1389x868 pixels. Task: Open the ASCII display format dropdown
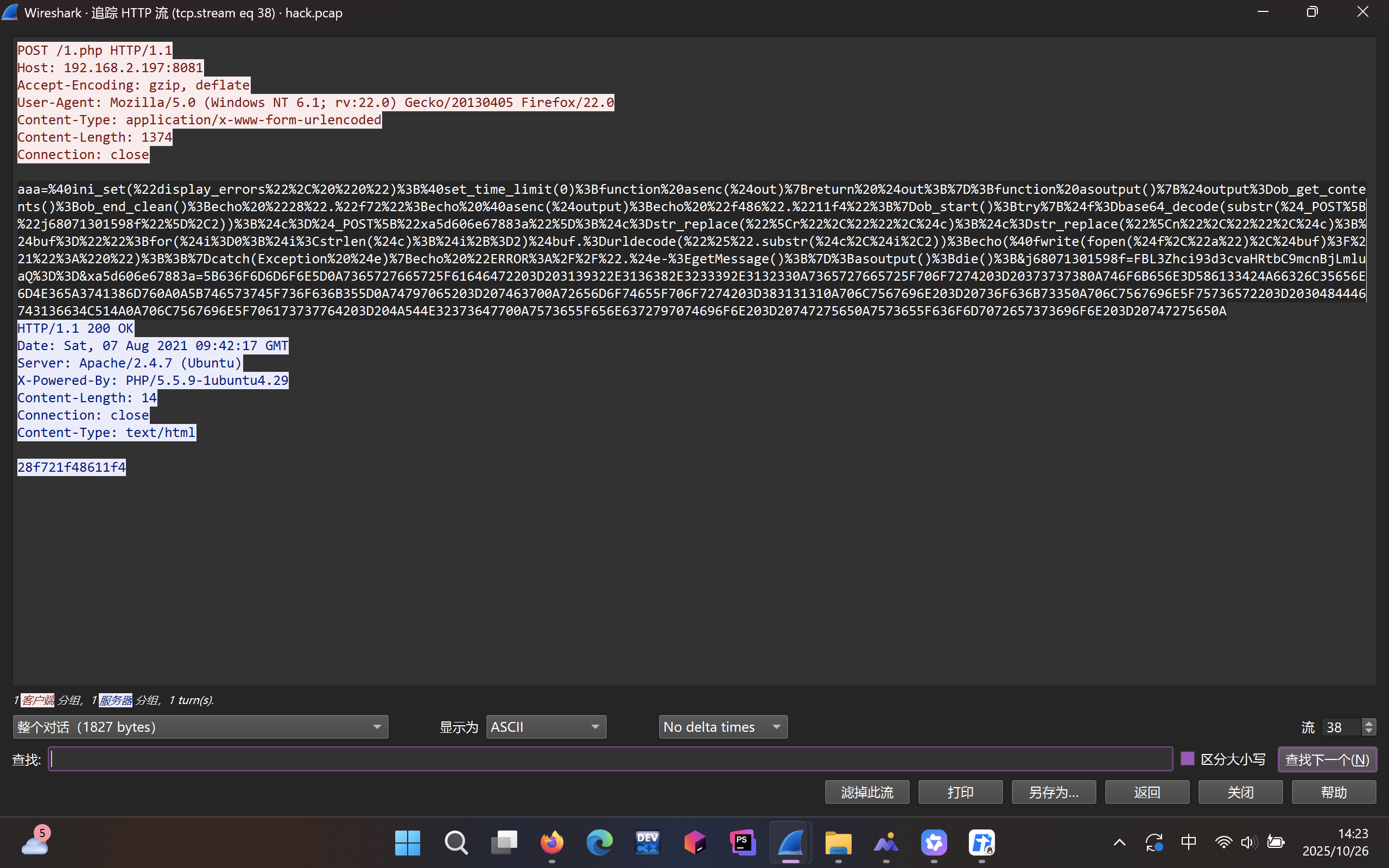point(546,727)
